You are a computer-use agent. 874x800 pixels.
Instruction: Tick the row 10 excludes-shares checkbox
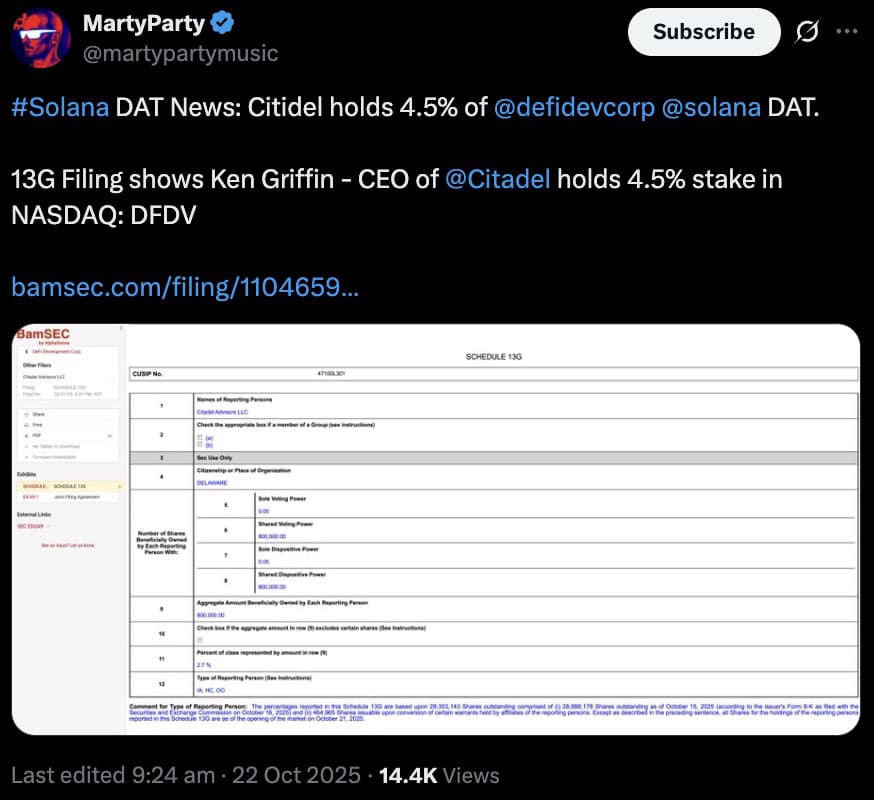(200, 640)
